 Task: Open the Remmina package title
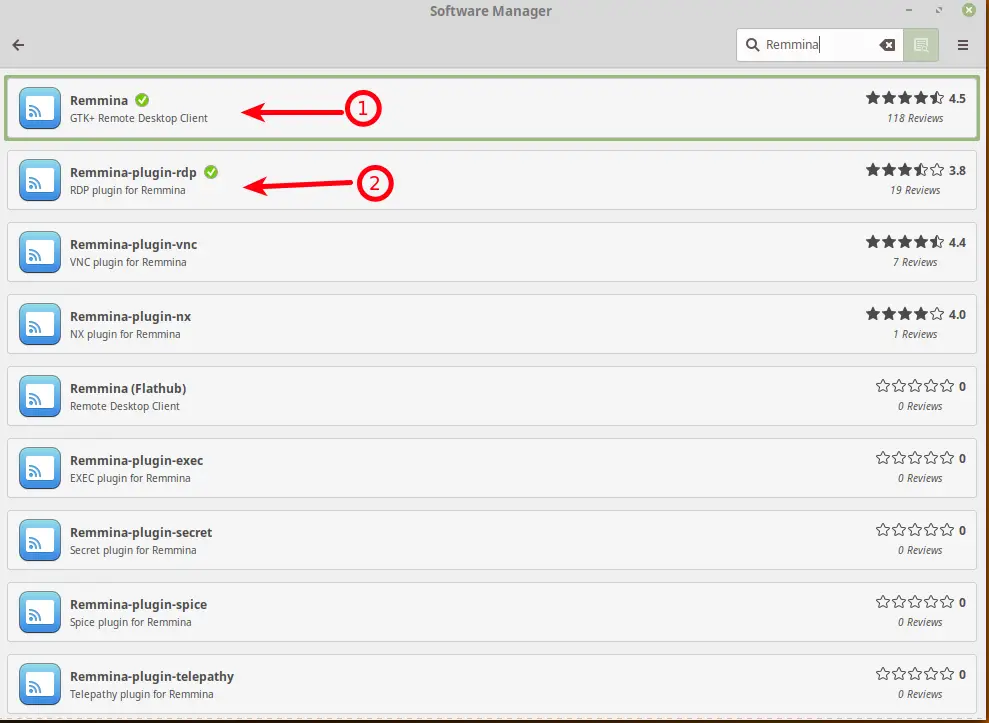[x=98, y=100]
